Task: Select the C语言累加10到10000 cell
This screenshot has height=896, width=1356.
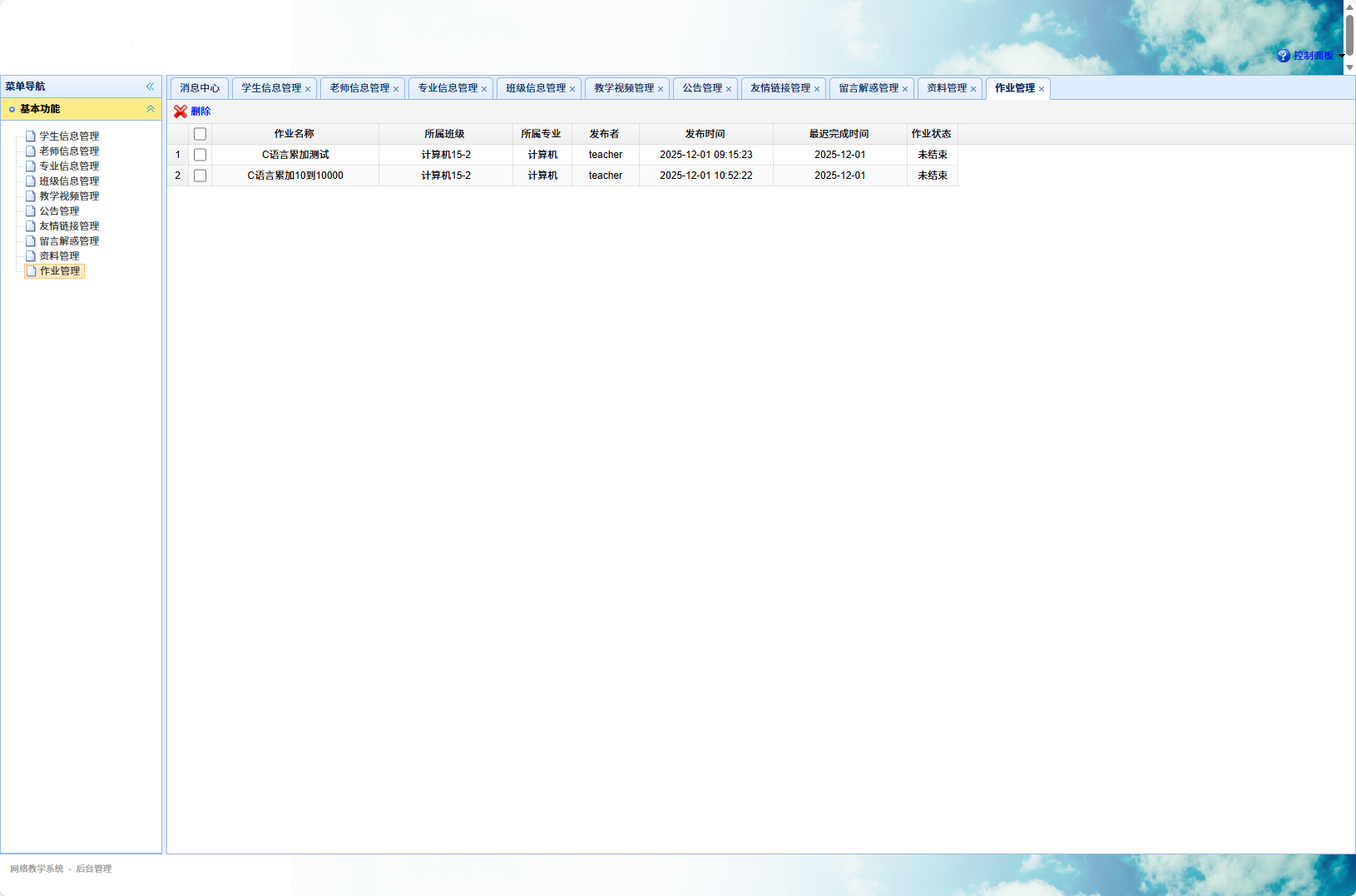Action: 295,176
